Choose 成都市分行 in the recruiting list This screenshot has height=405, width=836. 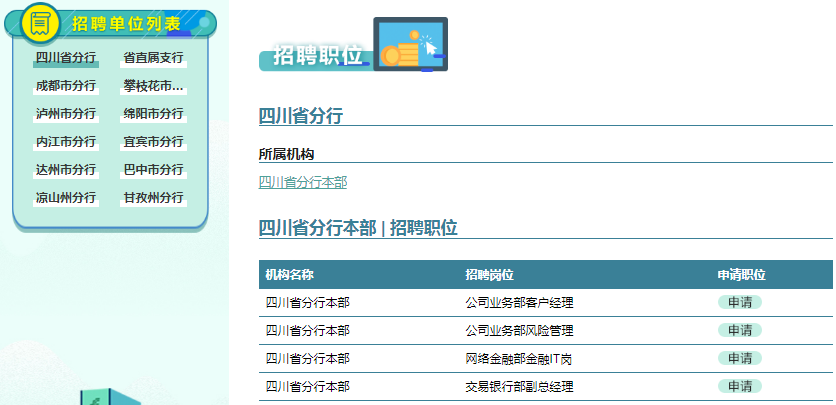[66, 86]
